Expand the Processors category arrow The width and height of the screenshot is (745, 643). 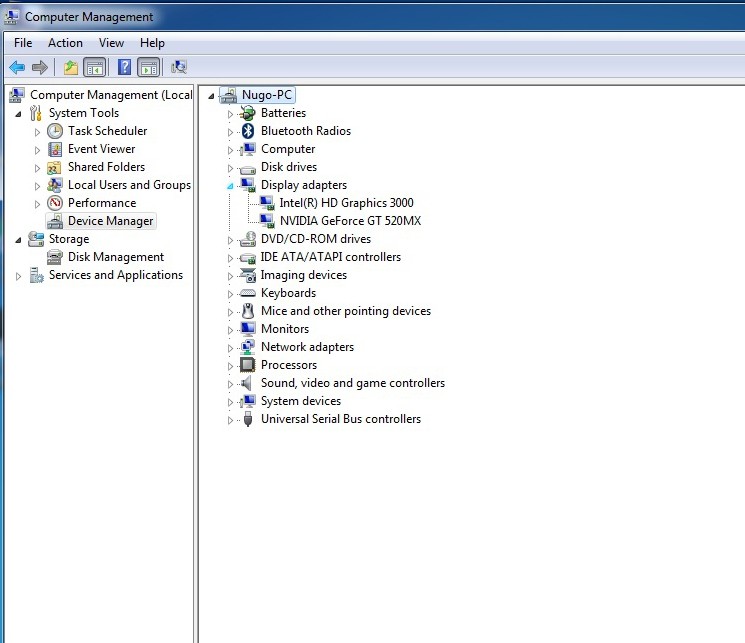coord(230,366)
